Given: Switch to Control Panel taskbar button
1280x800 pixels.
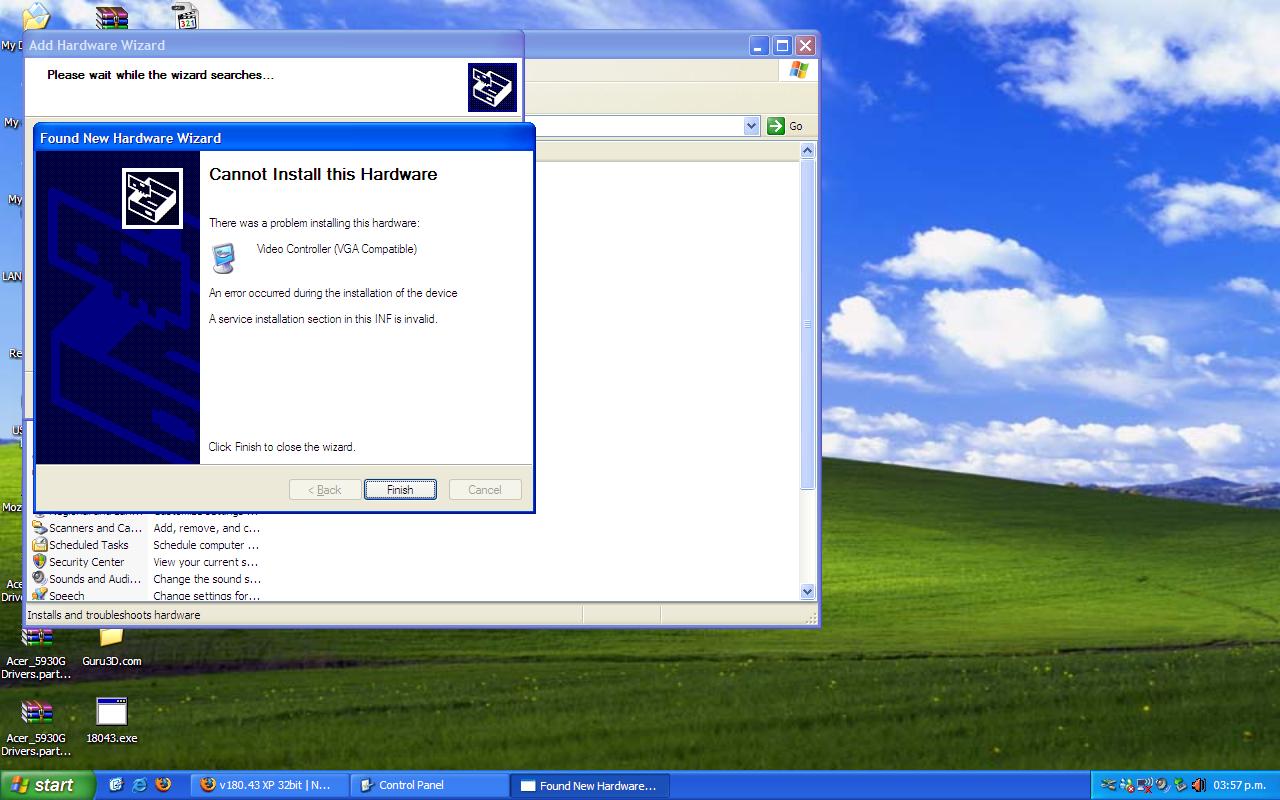Looking at the screenshot, I should tap(430, 785).
